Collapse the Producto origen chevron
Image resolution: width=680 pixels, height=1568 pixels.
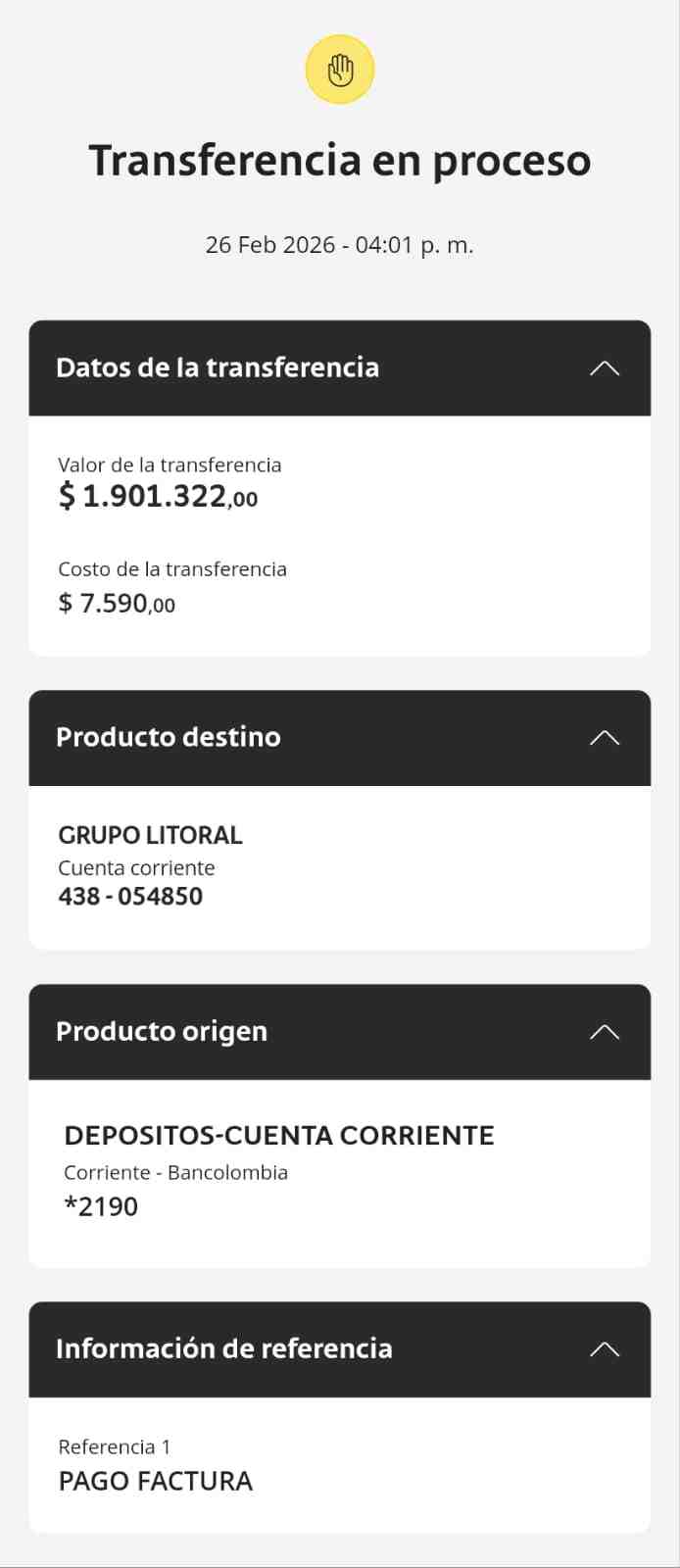(x=605, y=1032)
